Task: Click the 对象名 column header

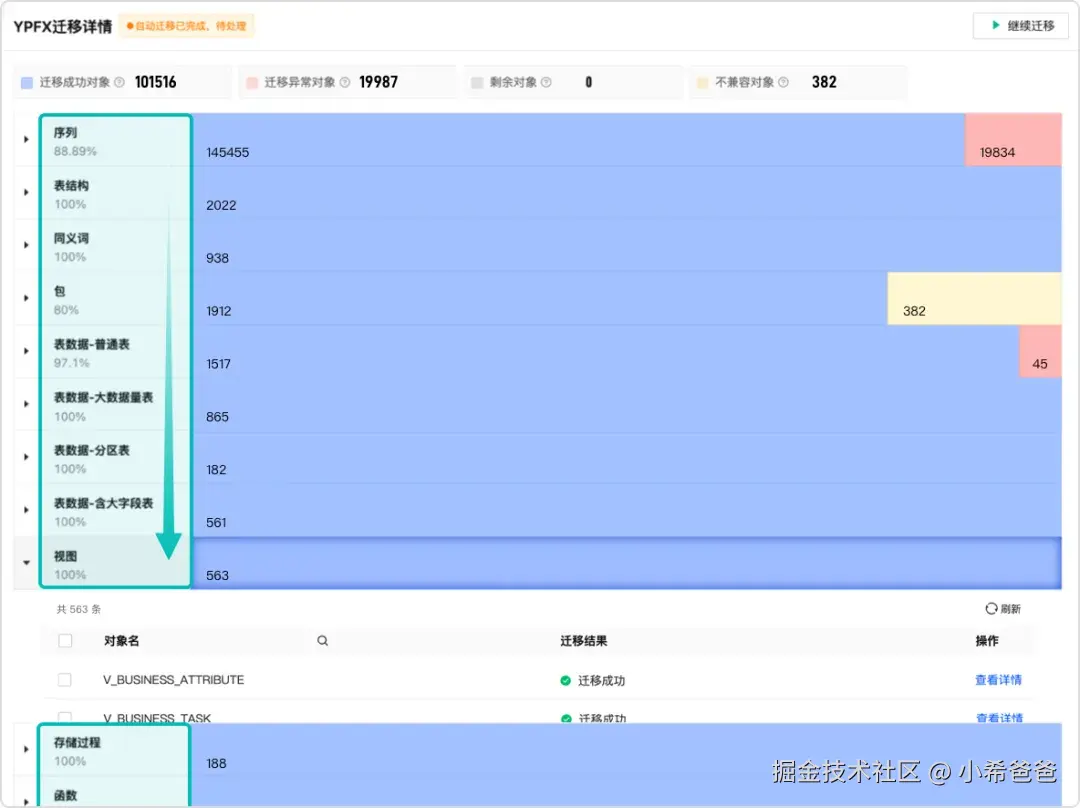Action: 122,641
